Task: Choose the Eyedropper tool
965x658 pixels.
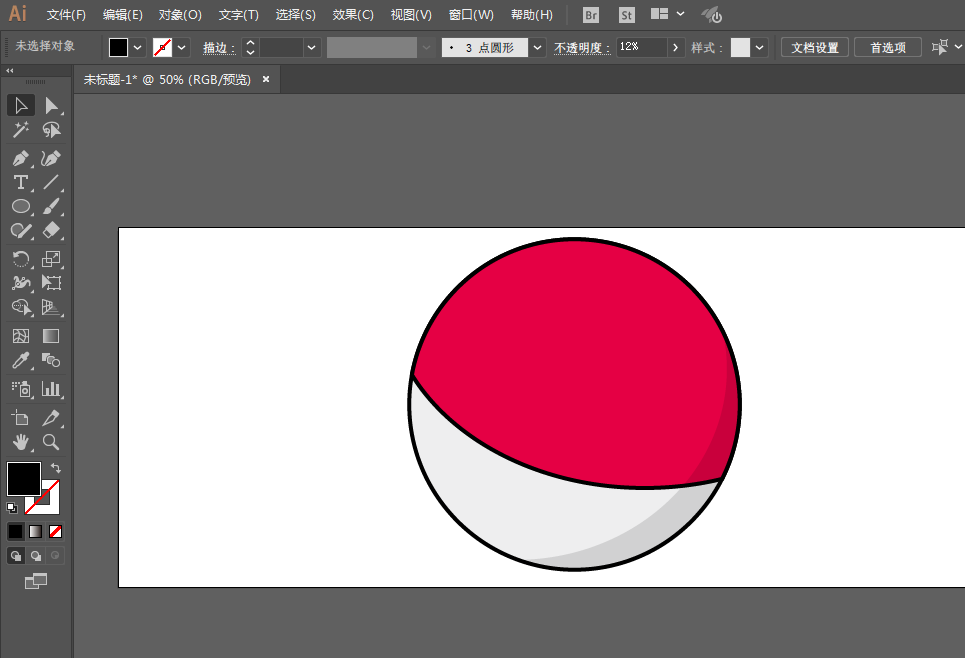Action: [x=20, y=360]
